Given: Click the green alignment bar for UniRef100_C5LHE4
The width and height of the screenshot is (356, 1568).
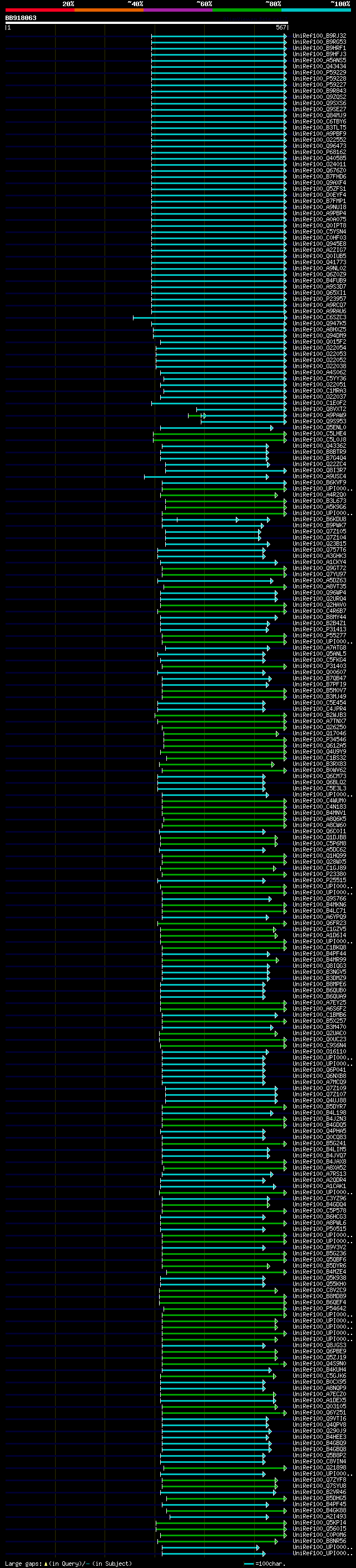Looking at the screenshot, I should (x=220, y=434).
